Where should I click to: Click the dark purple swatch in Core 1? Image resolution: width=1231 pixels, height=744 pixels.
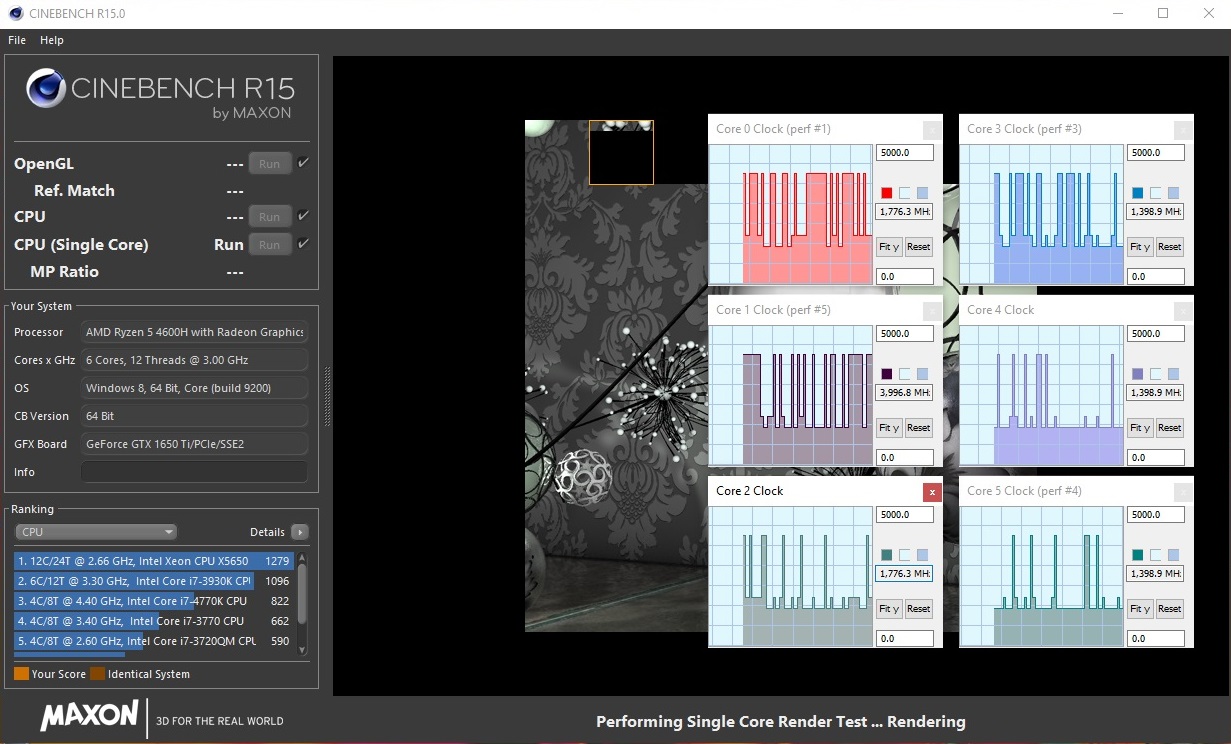886,374
